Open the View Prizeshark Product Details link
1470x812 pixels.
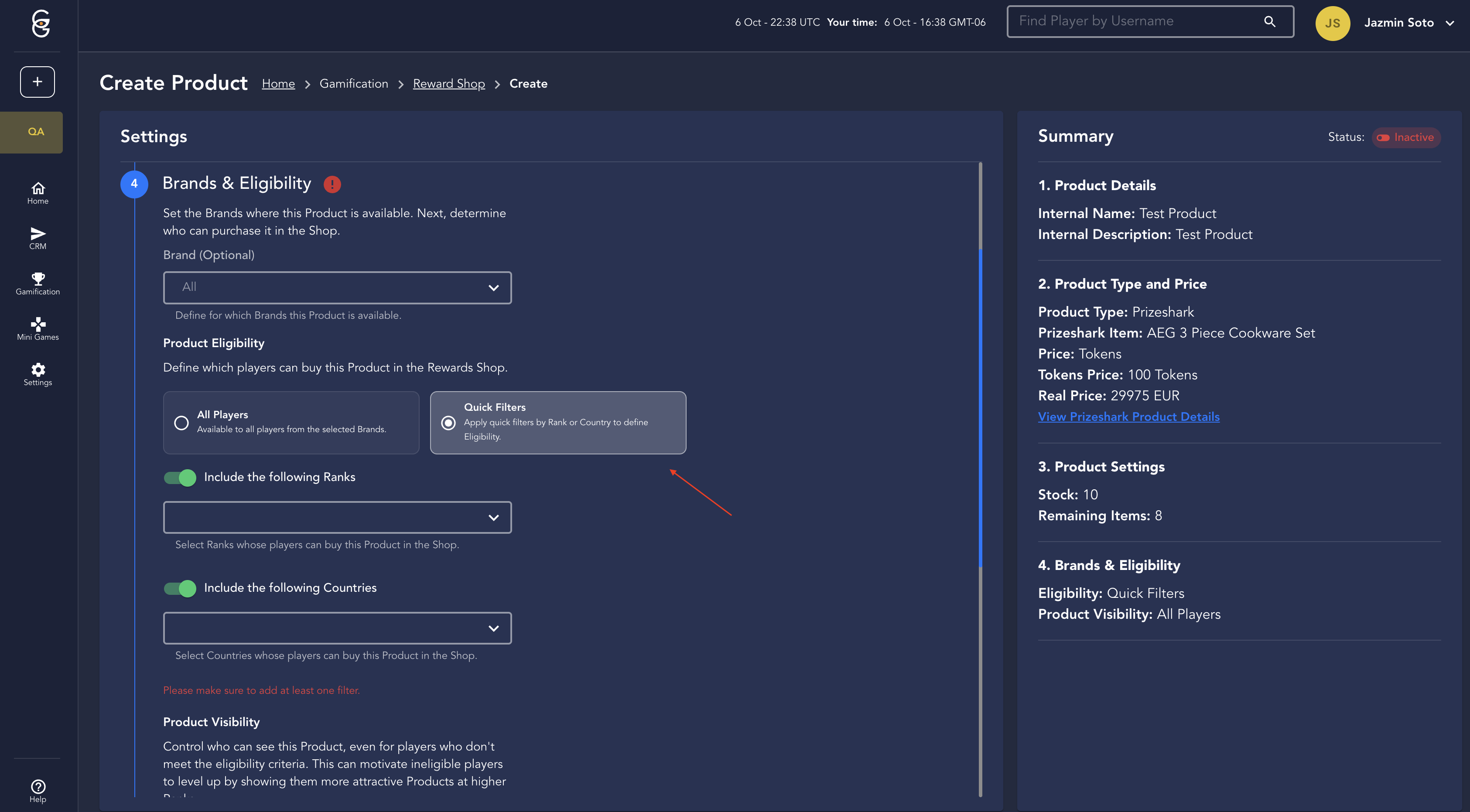tap(1128, 416)
